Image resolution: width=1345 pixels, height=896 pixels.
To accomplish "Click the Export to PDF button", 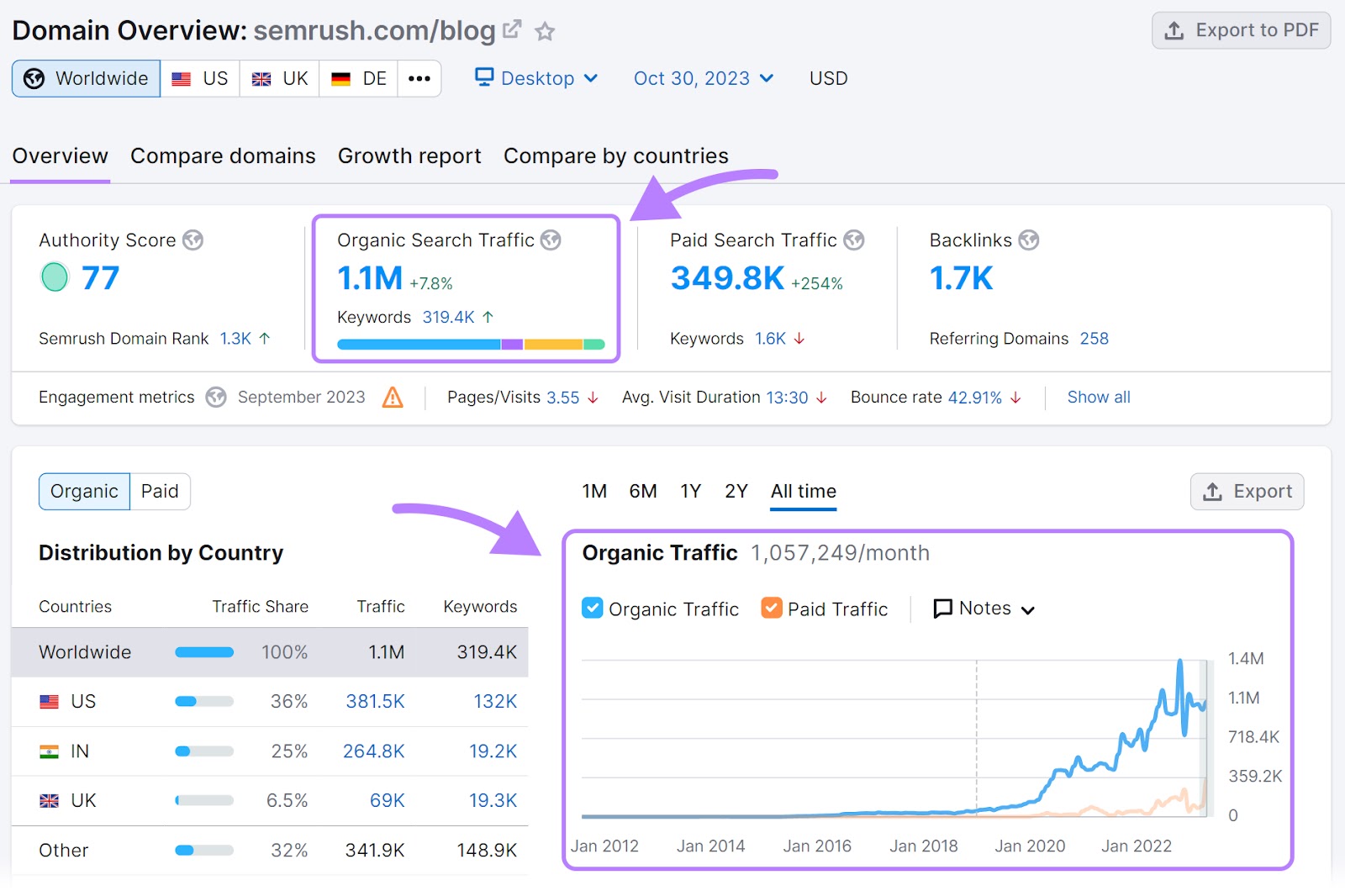I will (x=1241, y=31).
